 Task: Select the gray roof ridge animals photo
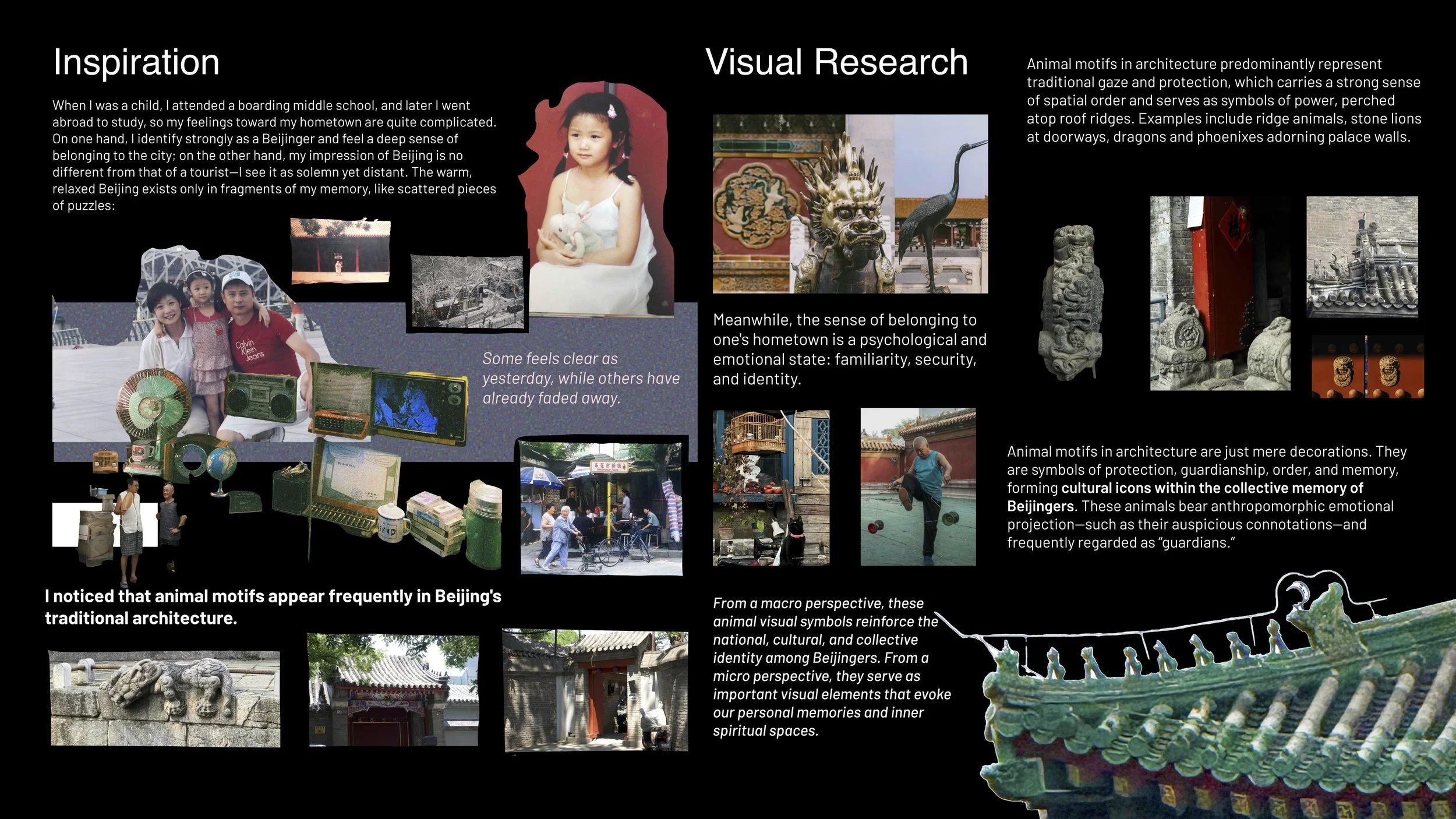tap(1362, 256)
